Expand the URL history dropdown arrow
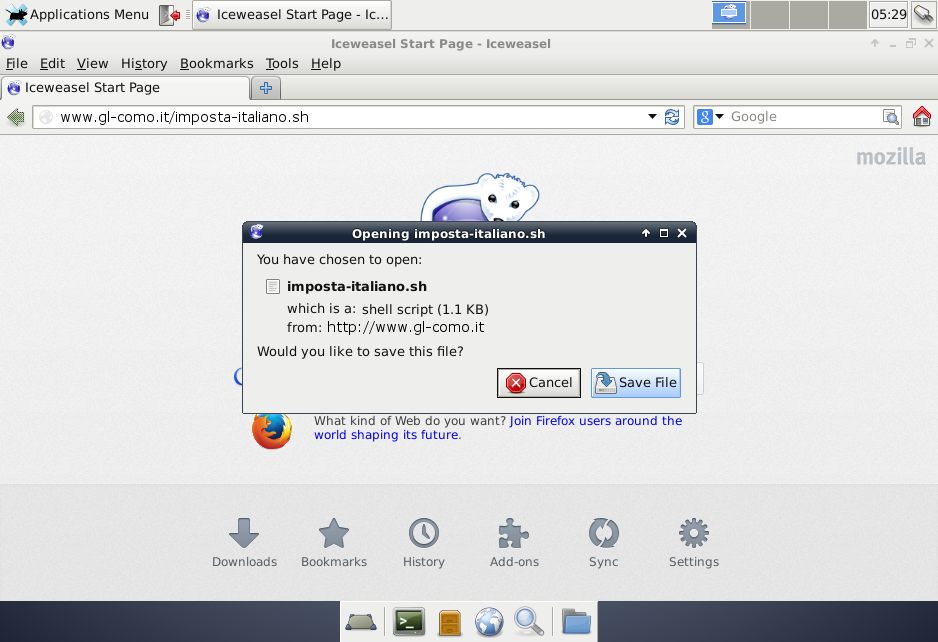938x642 pixels. [652, 117]
